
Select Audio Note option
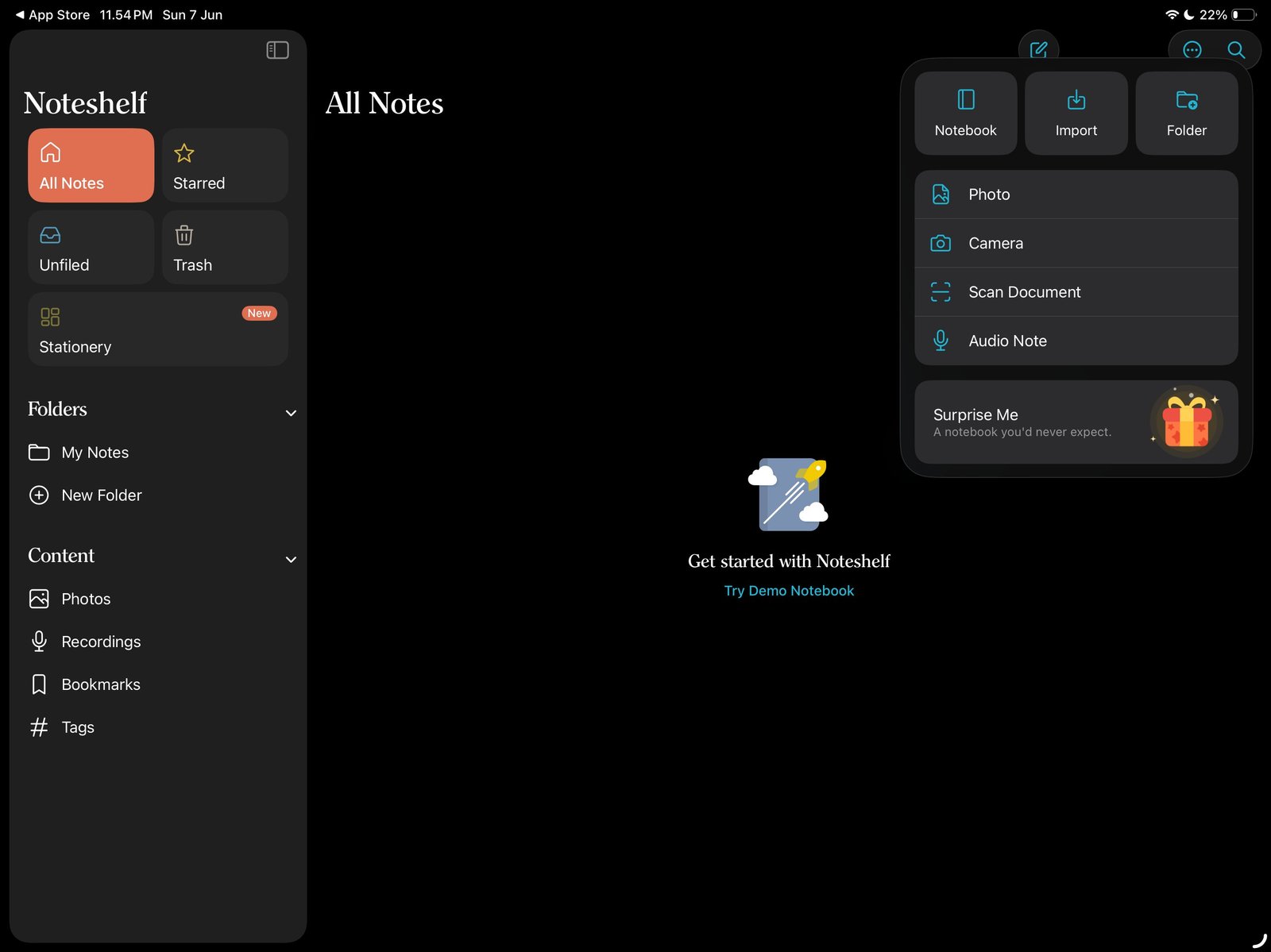tap(1076, 341)
